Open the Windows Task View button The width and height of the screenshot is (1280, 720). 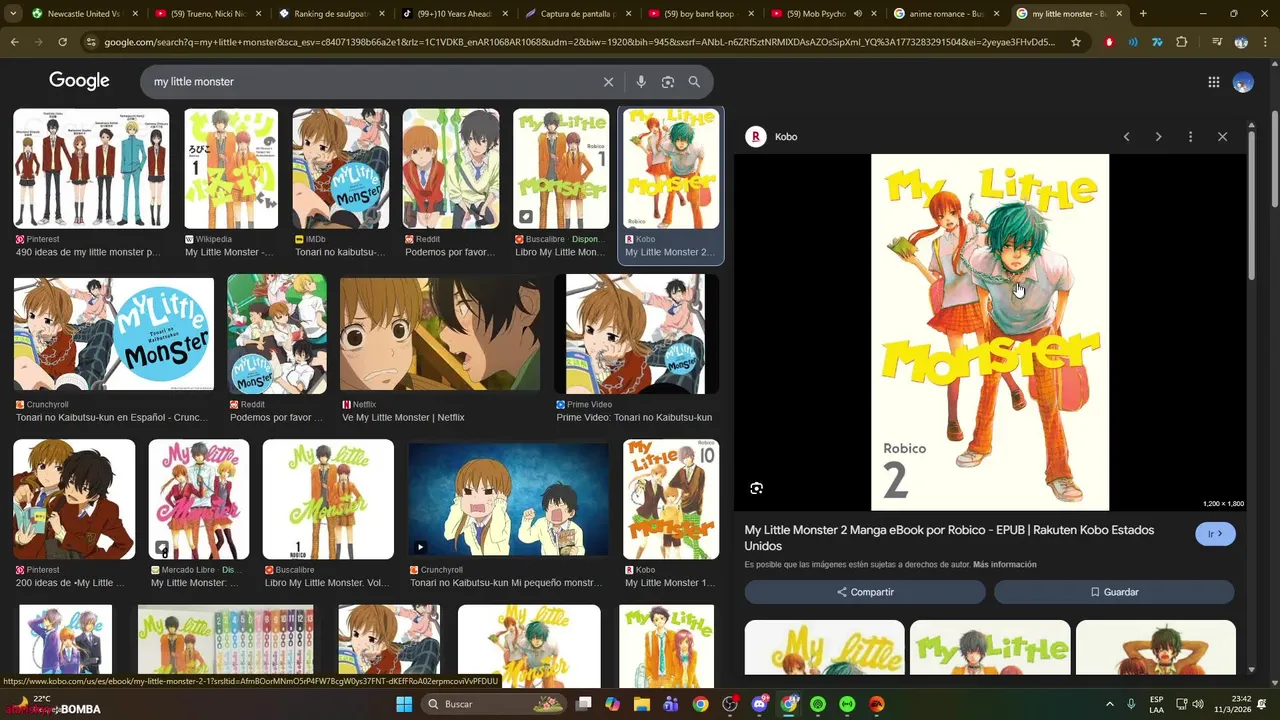[584, 704]
